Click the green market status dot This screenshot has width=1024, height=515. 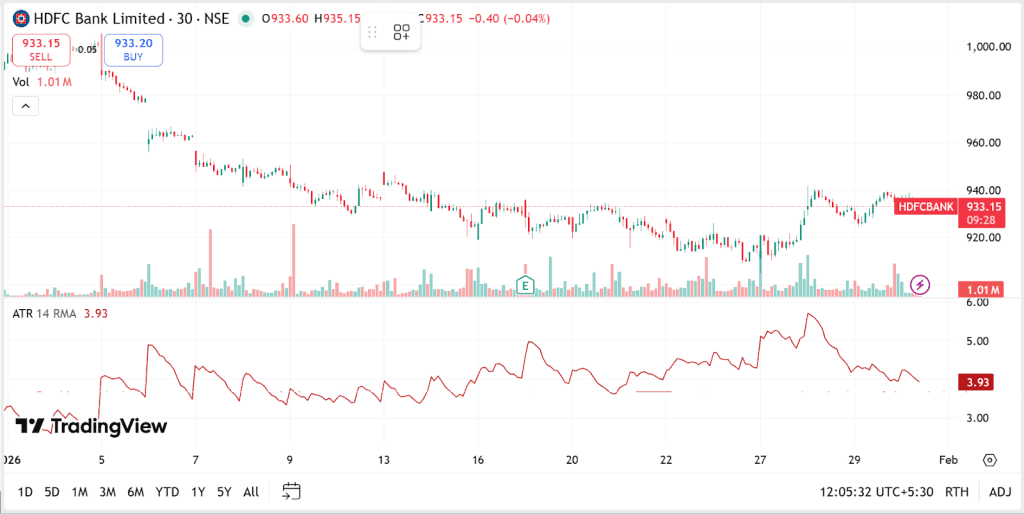click(246, 18)
